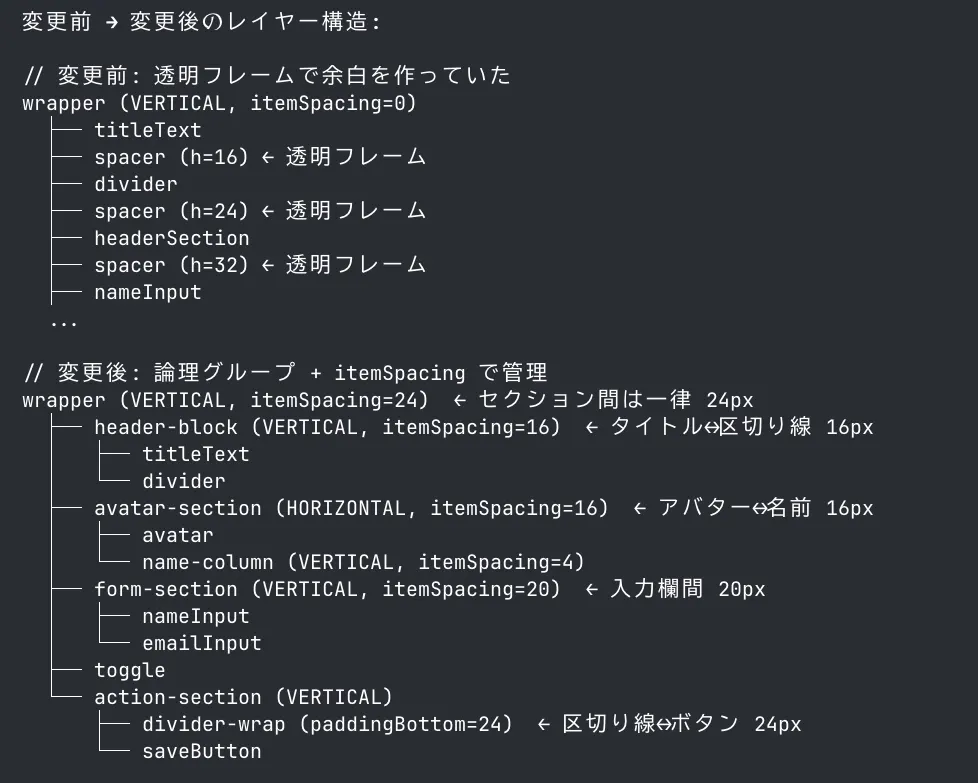Screen dimensions: 978x783
Task: Click the titleText node under first wrapper
Action: [x=148, y=130]
